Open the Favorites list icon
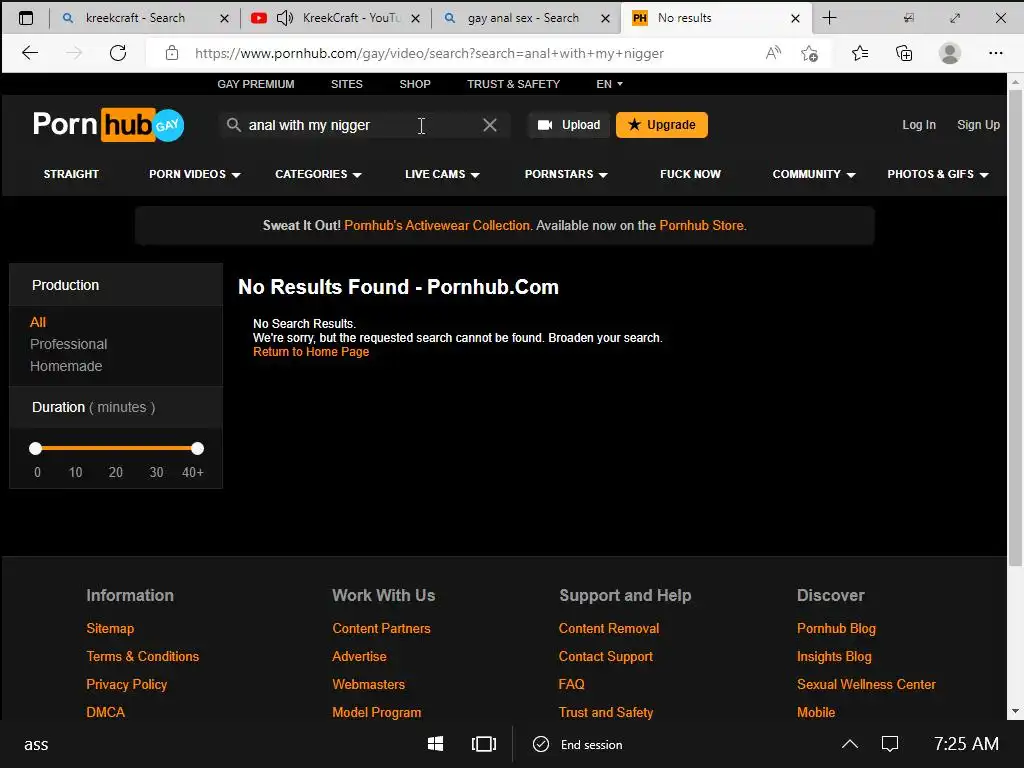The height and width of the screenshot is (768, 1024). click(860, 53)
